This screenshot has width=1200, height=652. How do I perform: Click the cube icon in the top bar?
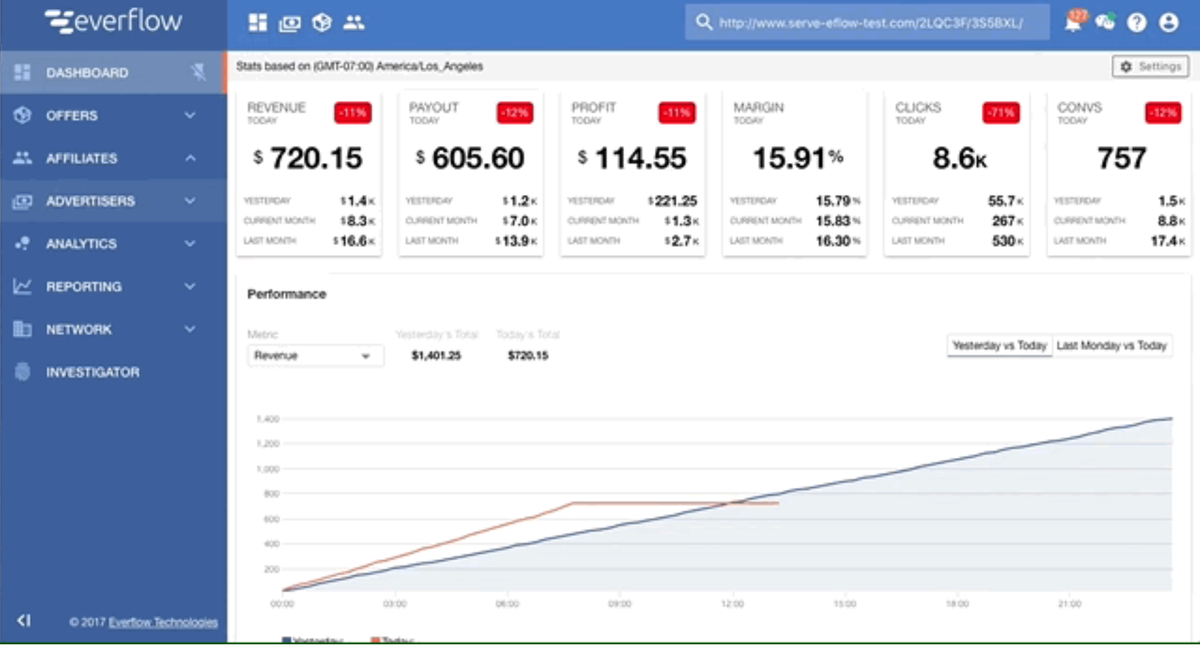(321, 22)
